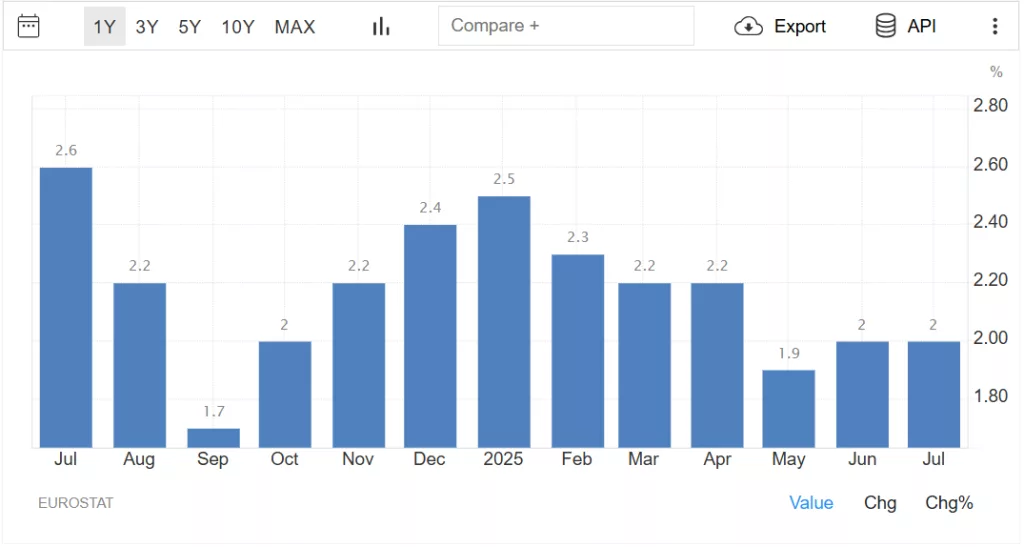Click the Feb bar labeled 2.3
This screenshot has width=1024, height=547.
(x=578, y=351)
